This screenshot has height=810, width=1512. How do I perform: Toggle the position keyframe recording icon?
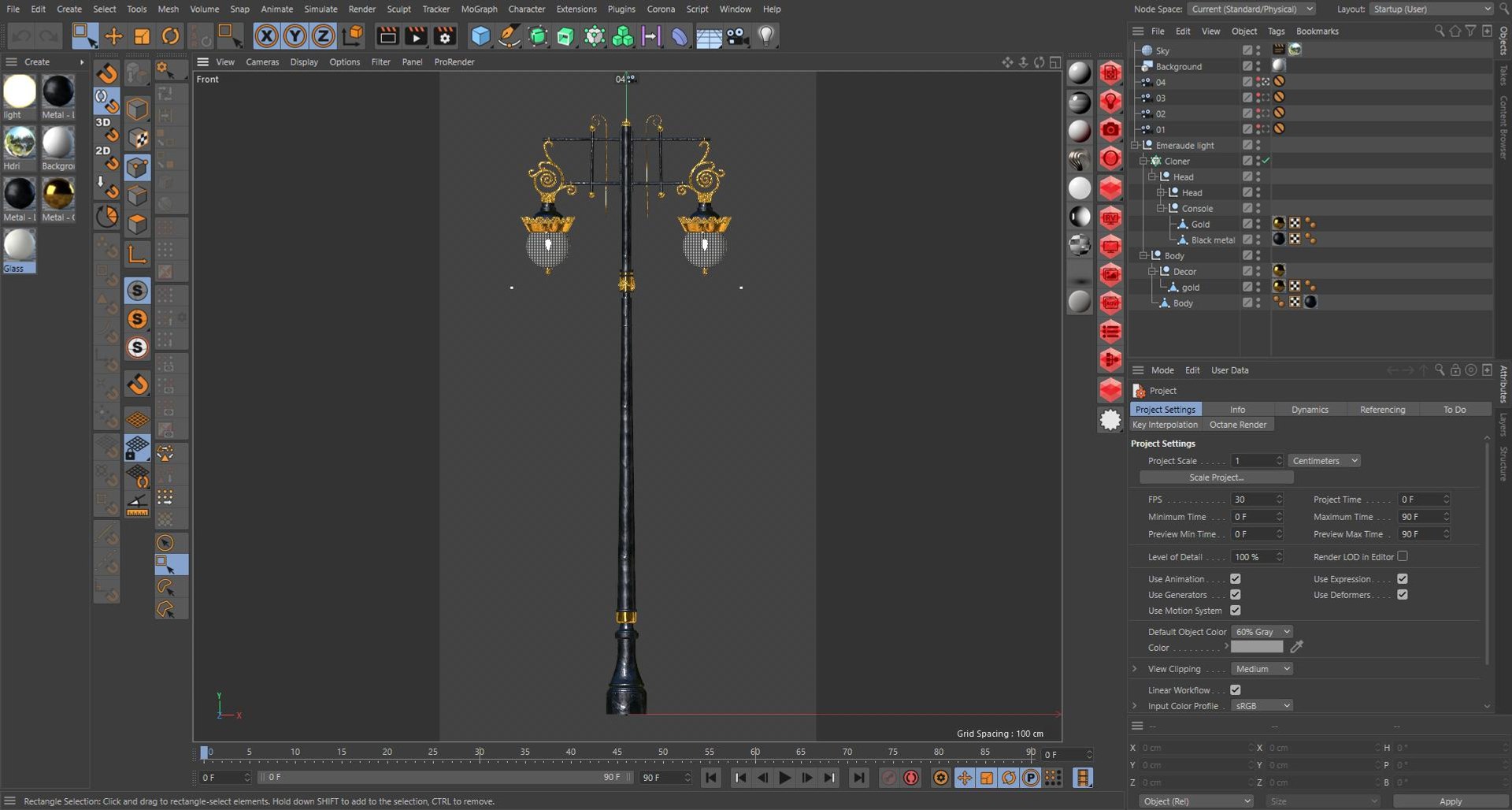[x=964, y=778]
